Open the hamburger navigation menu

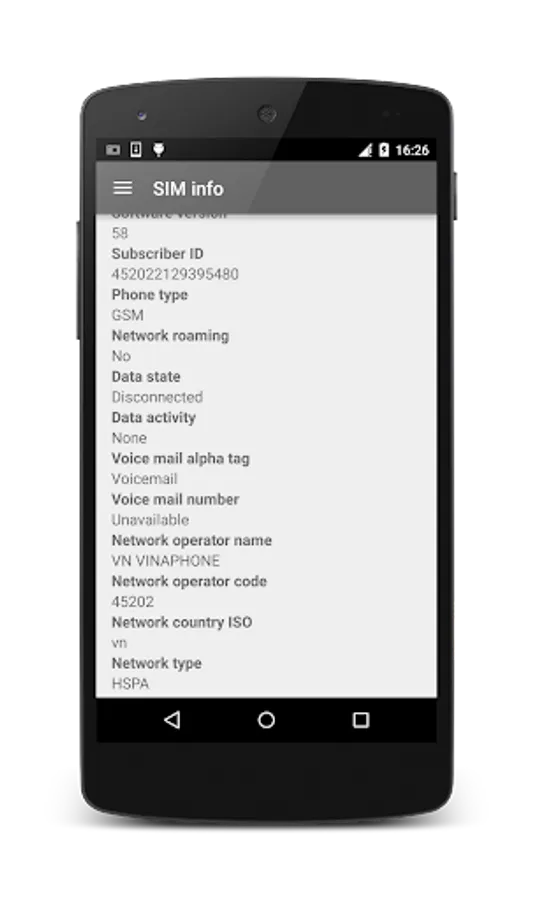coord(123,188)
